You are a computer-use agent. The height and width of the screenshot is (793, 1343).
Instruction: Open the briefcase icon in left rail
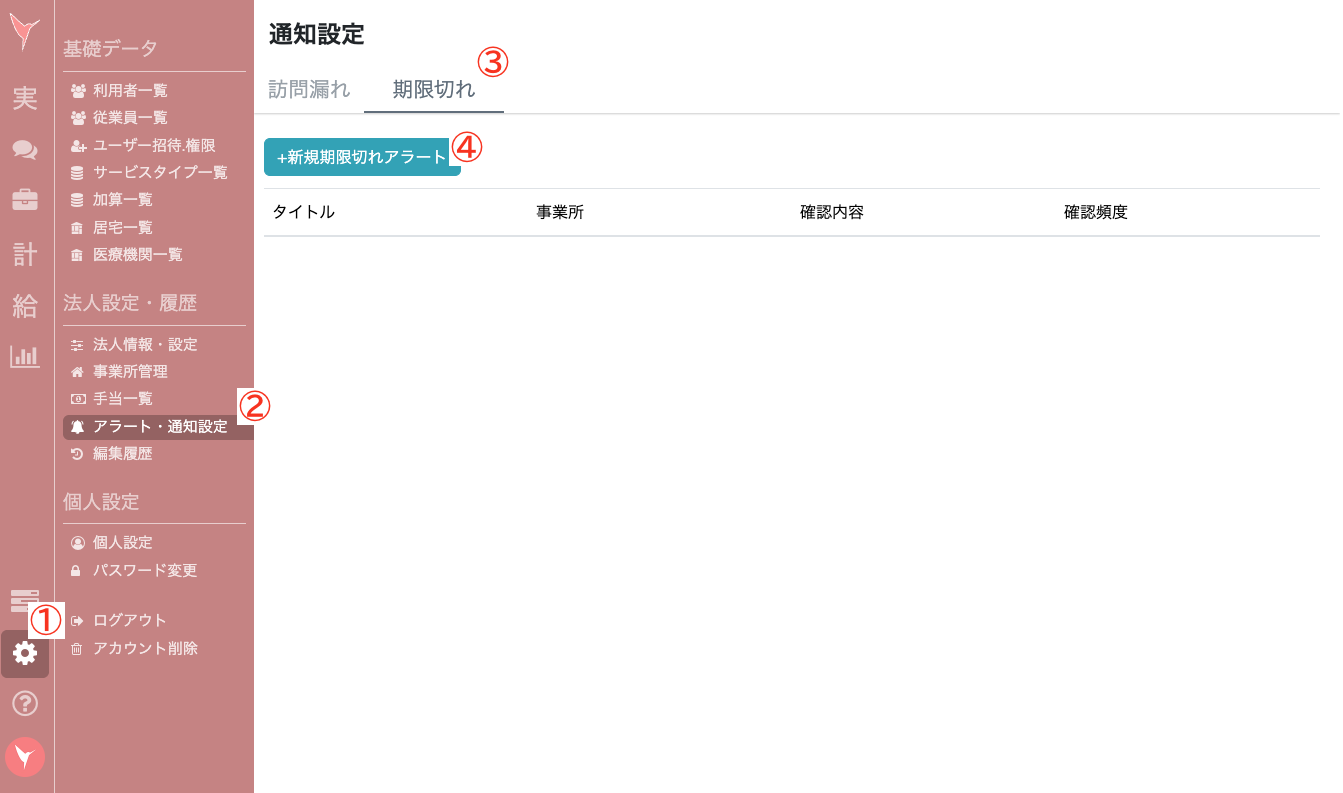(x=25, y=199)
